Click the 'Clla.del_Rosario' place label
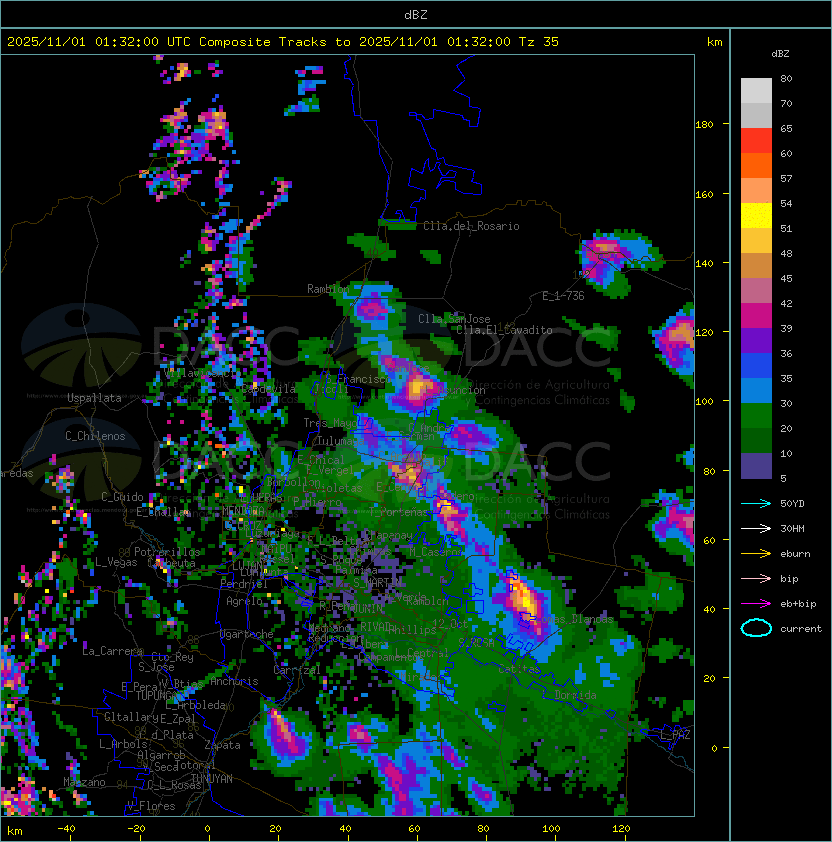 click(x=471, y=226)
